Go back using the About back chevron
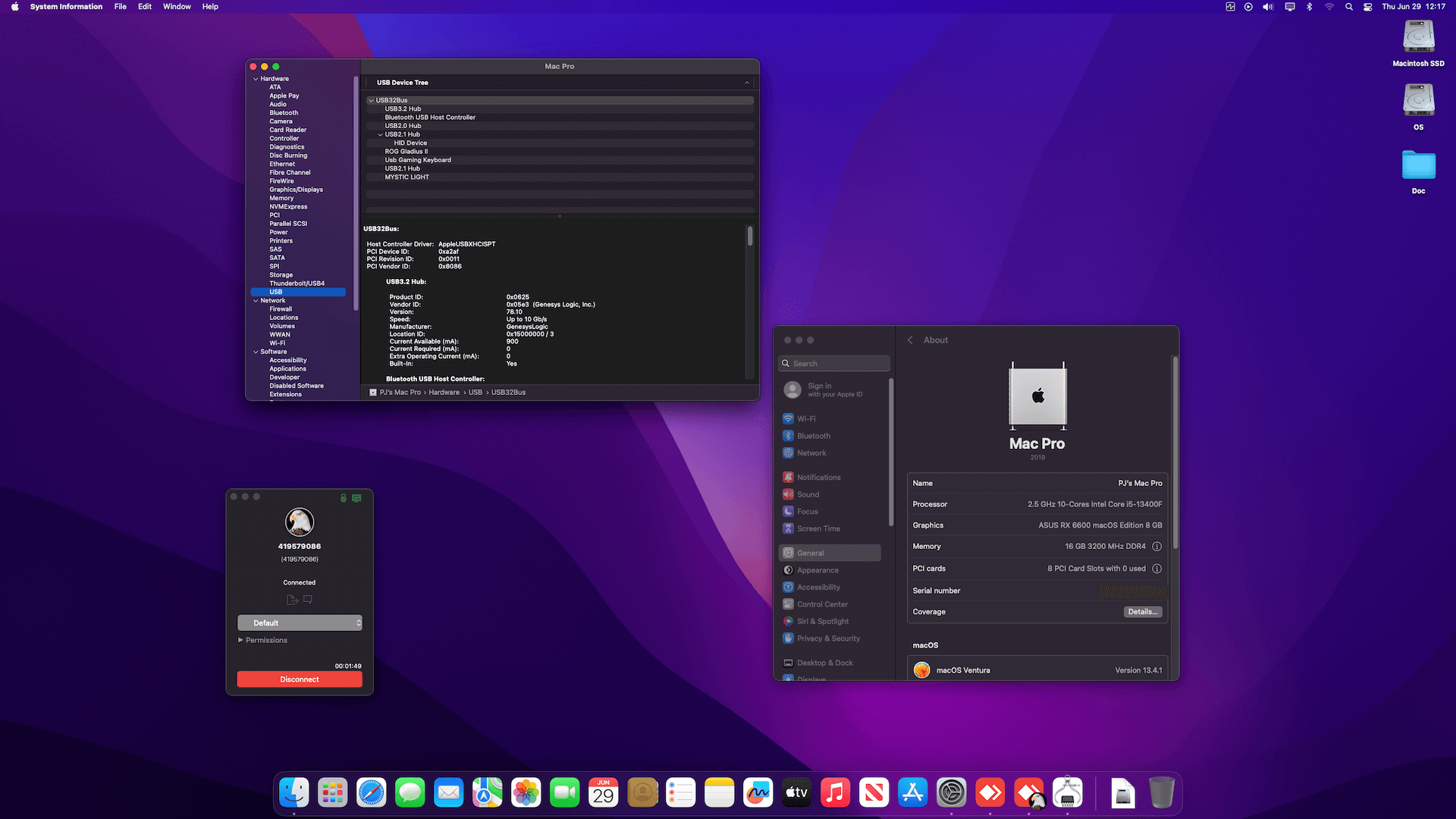Screen dimensions: 1456x819 click(x=910, y=340)
